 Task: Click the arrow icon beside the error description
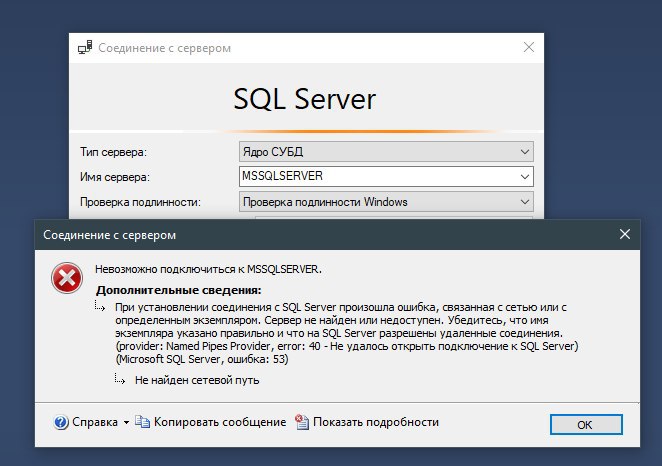pyautogui.click(x=100, y=306)
